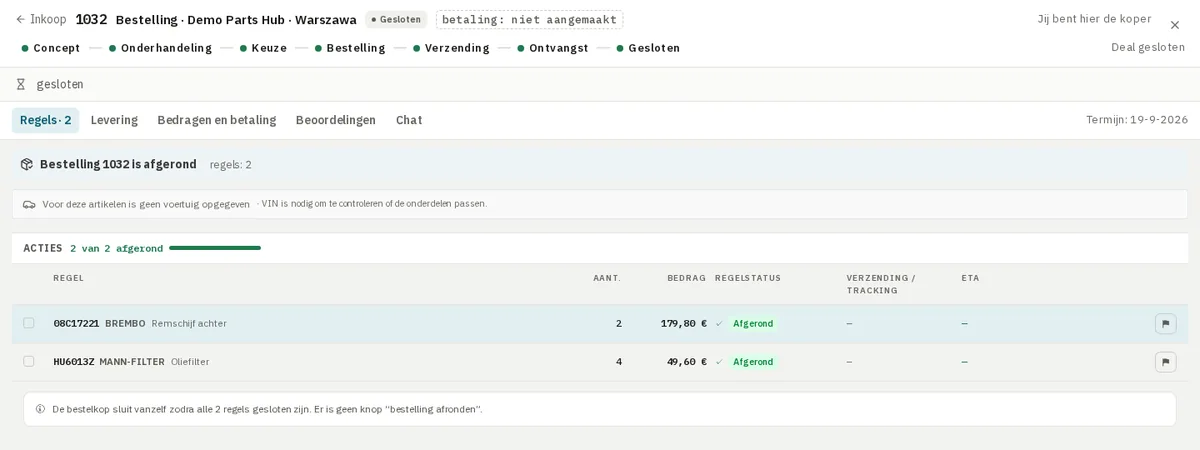
Task: Click the Oliefilter description
Action: tap(190, 361)
